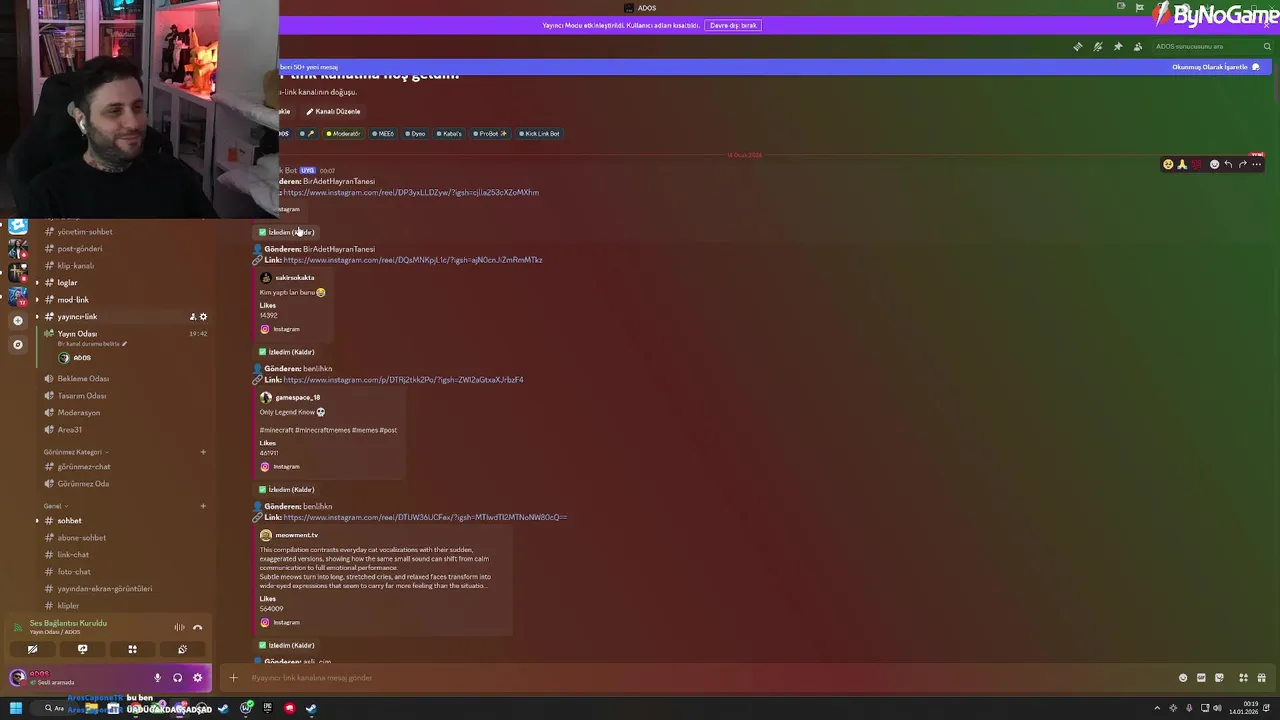Expand the yayıncı-link channel arrow
1280x720 pixels.
tap(38, 317)
